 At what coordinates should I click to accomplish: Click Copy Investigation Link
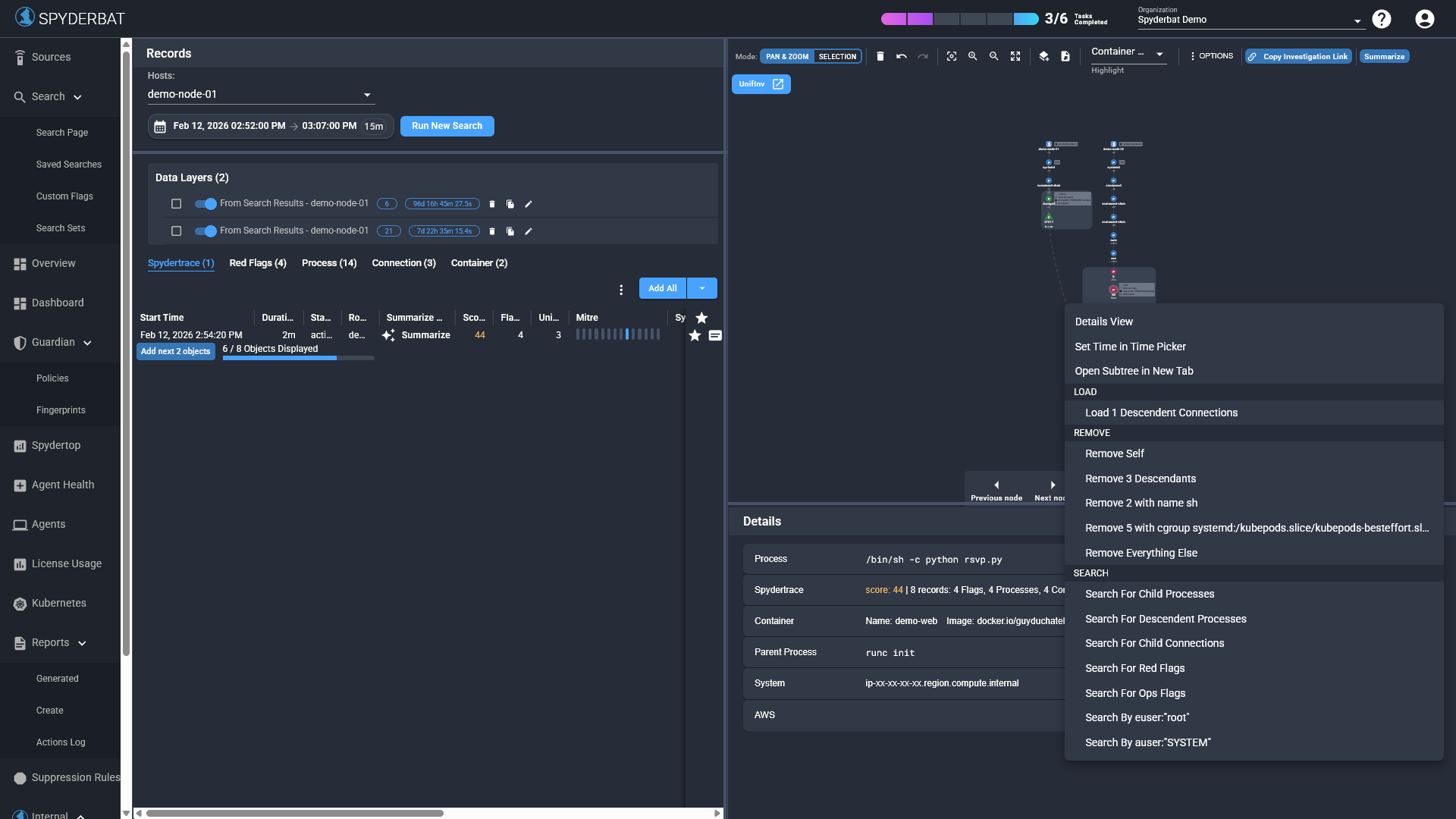[x=1298, y=56]
